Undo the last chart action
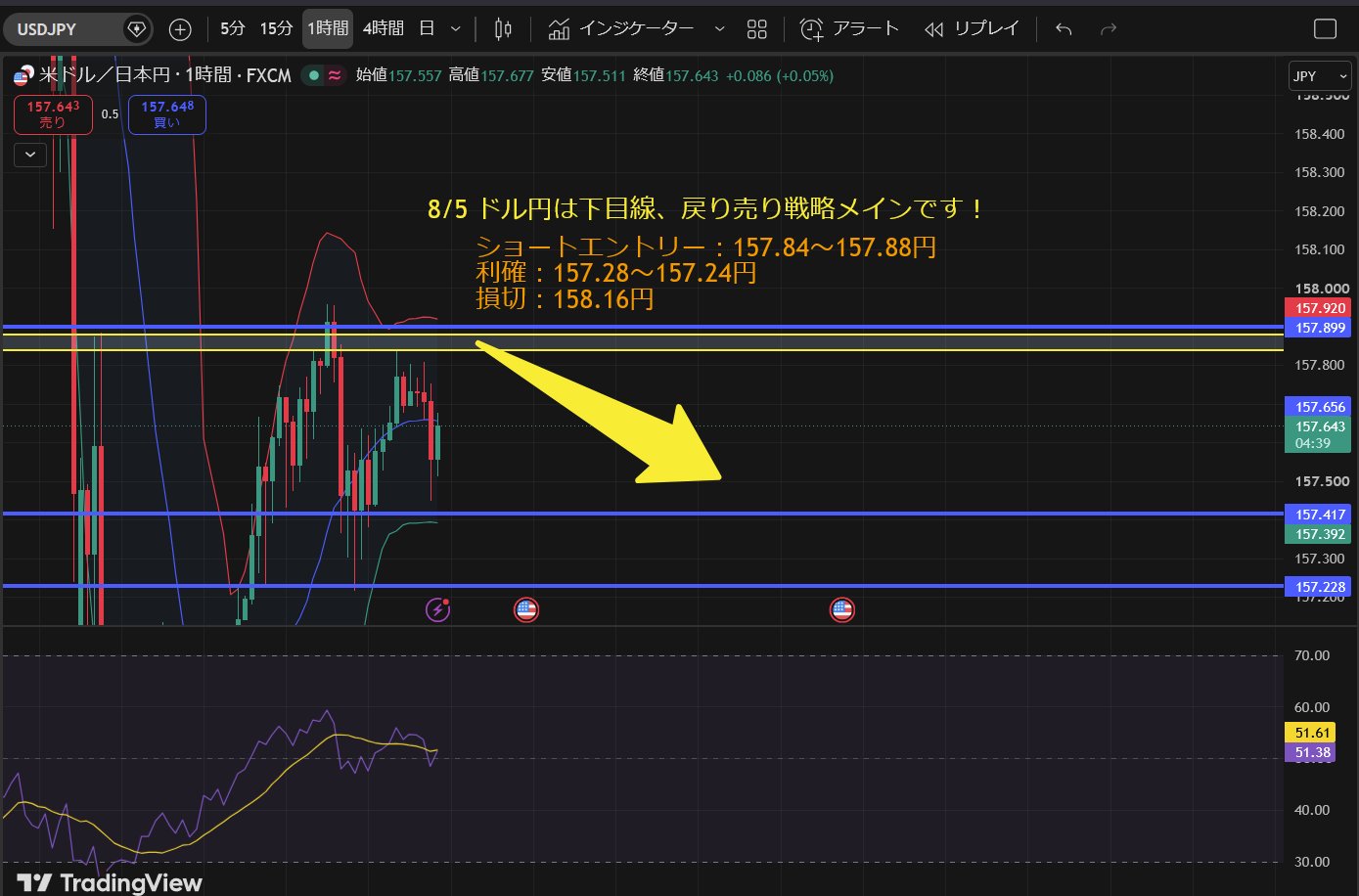The image size is (1359, 896). coord(1064,29)
